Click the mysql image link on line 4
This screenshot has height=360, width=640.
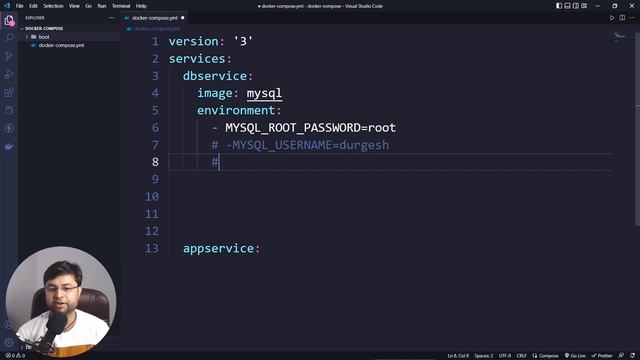(x=264, y=93)
